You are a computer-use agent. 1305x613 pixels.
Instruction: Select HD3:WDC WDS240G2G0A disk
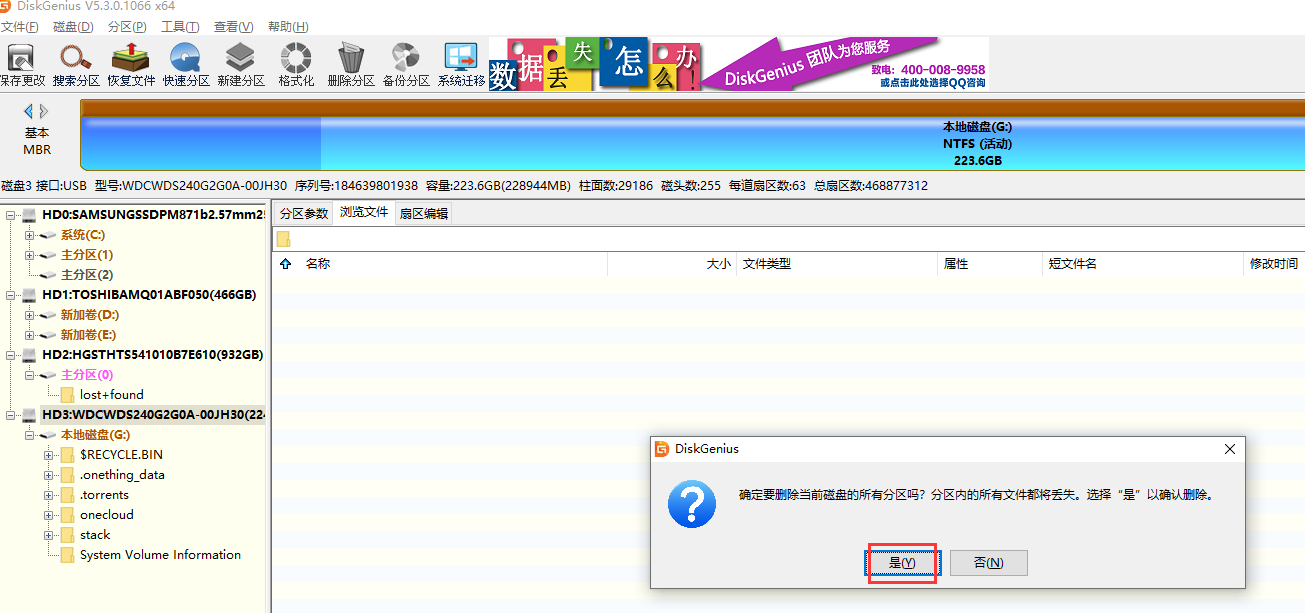tap(153, 415)
